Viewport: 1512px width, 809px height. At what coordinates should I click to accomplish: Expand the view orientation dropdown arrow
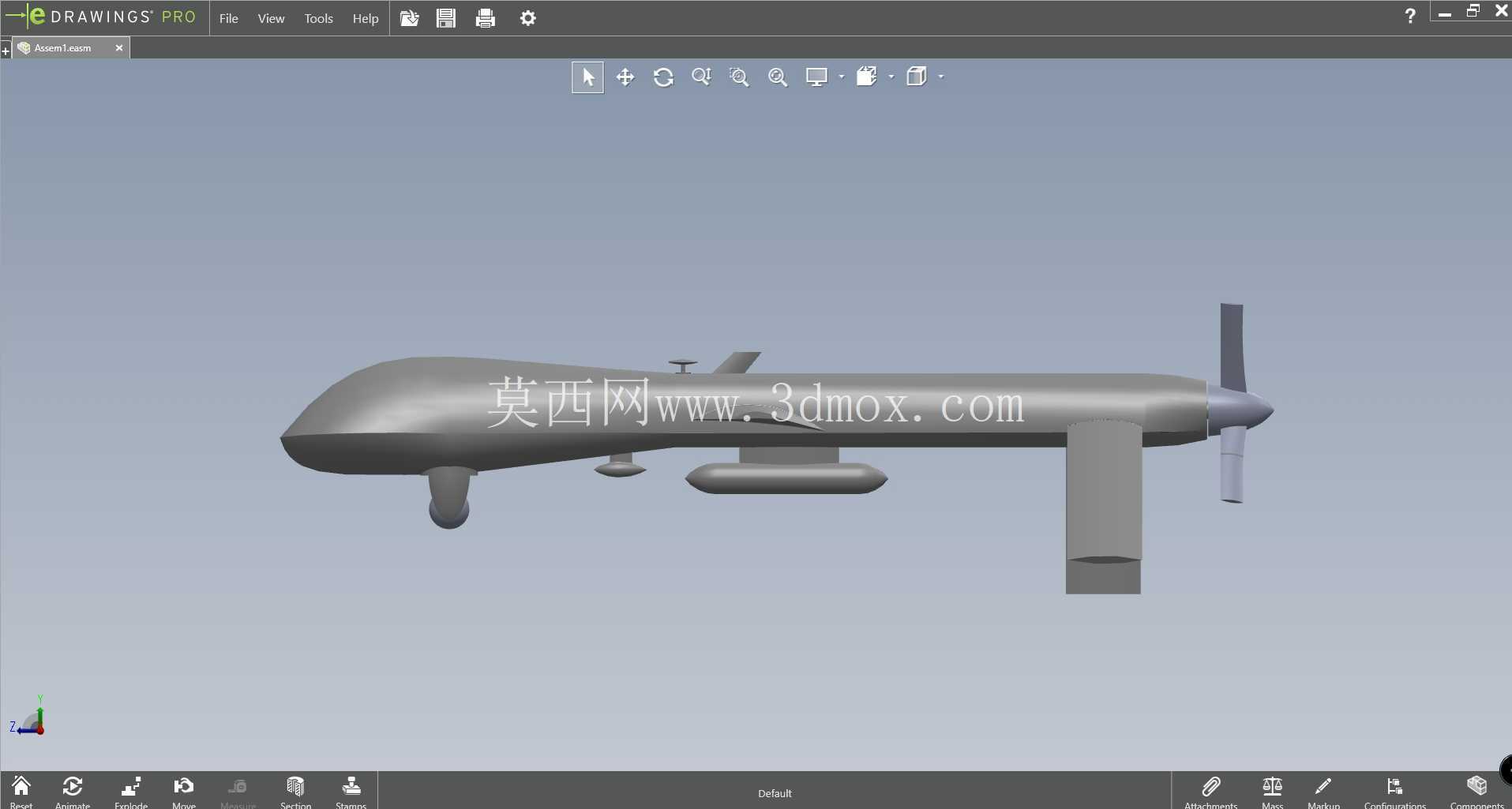click(x=891, y=77)
